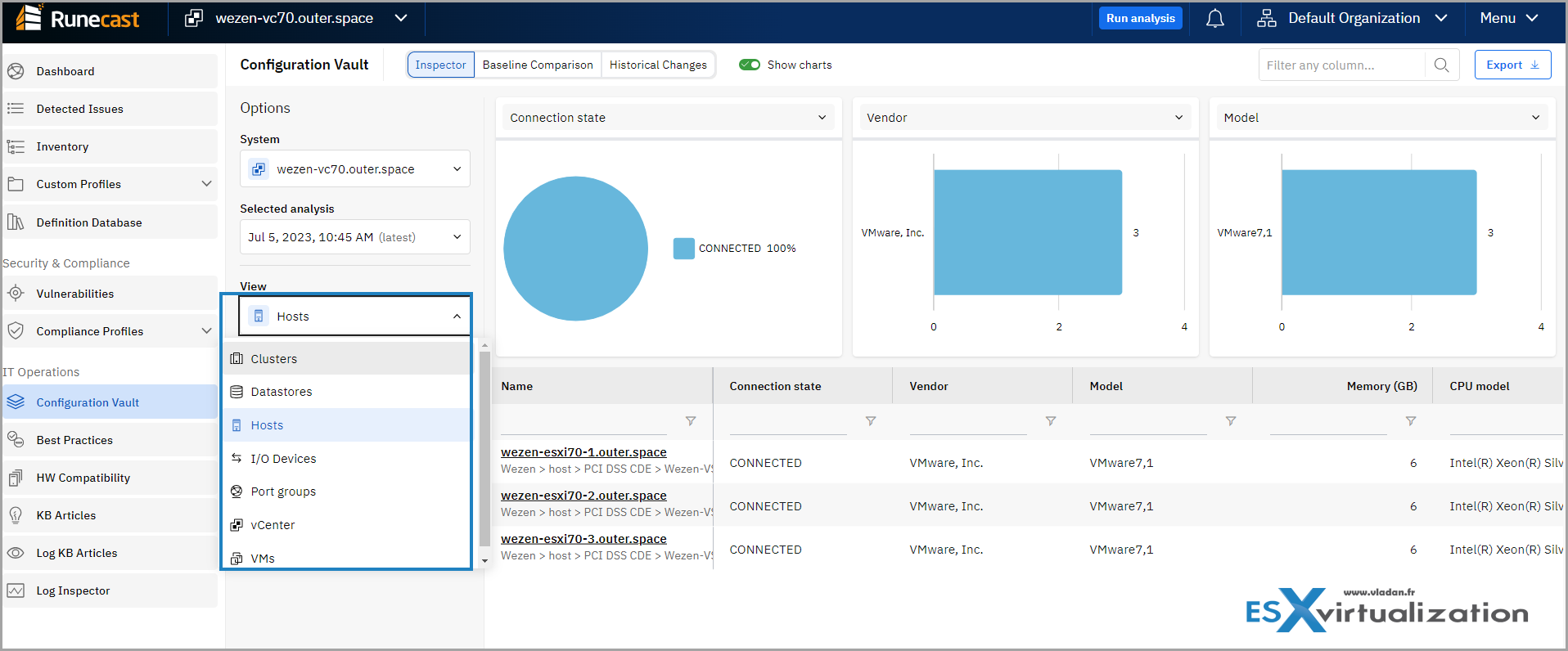Click the connection state pie chart
The width and height of the screenshot is (1568, 651).
point(575,249)
